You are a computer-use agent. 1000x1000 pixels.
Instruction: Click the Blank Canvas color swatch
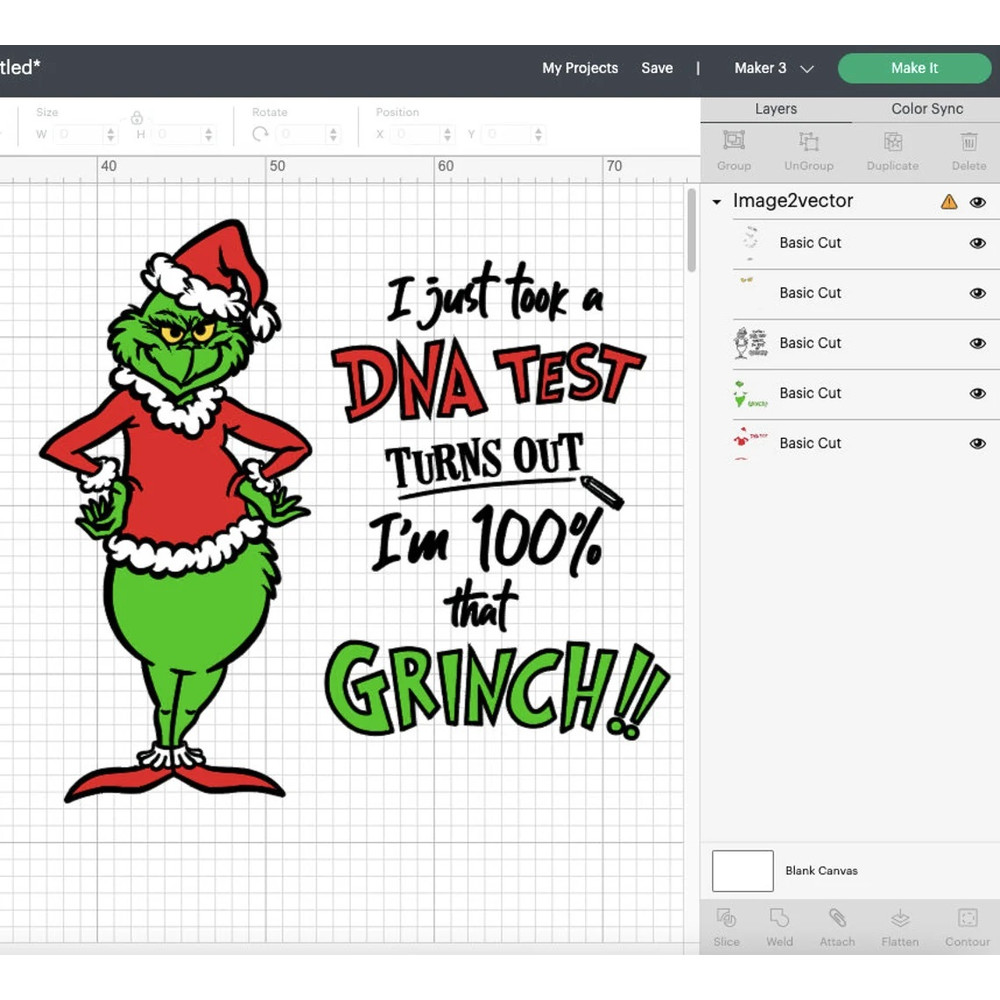click(742, 871)
